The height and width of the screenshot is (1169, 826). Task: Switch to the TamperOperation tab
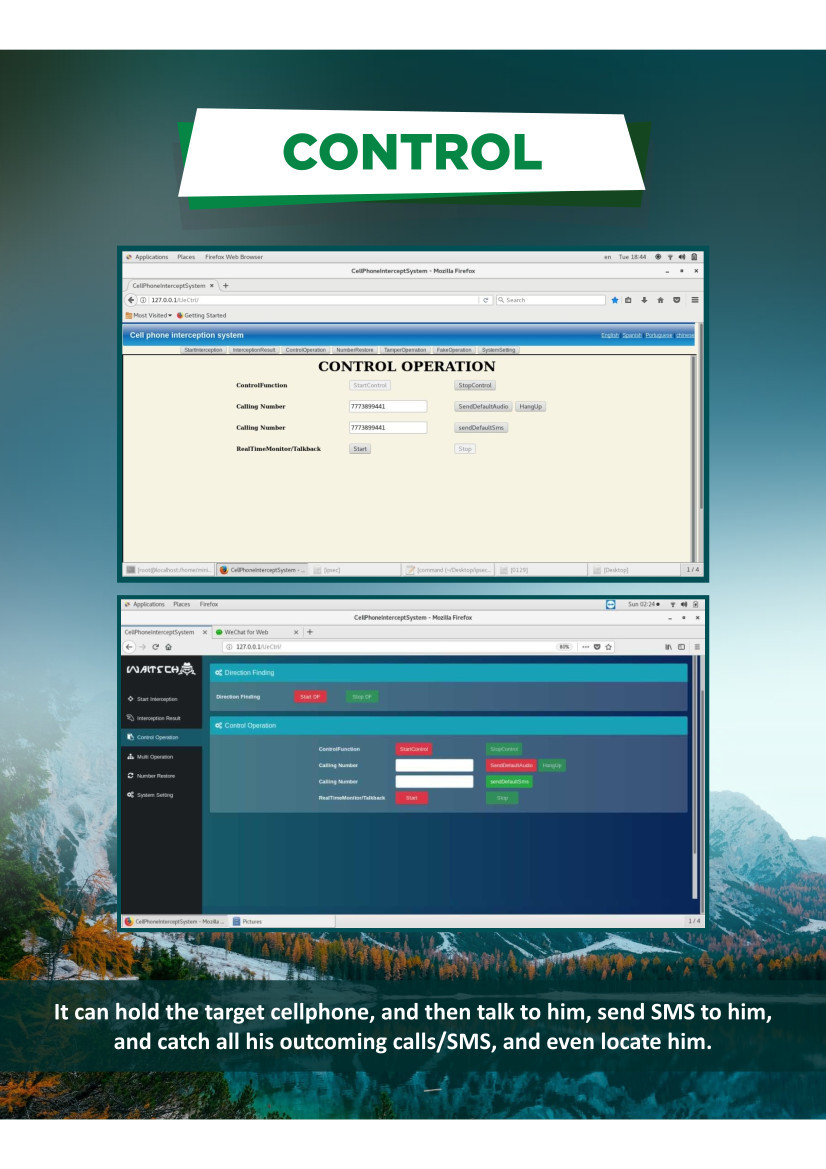[x=405, y=350]
